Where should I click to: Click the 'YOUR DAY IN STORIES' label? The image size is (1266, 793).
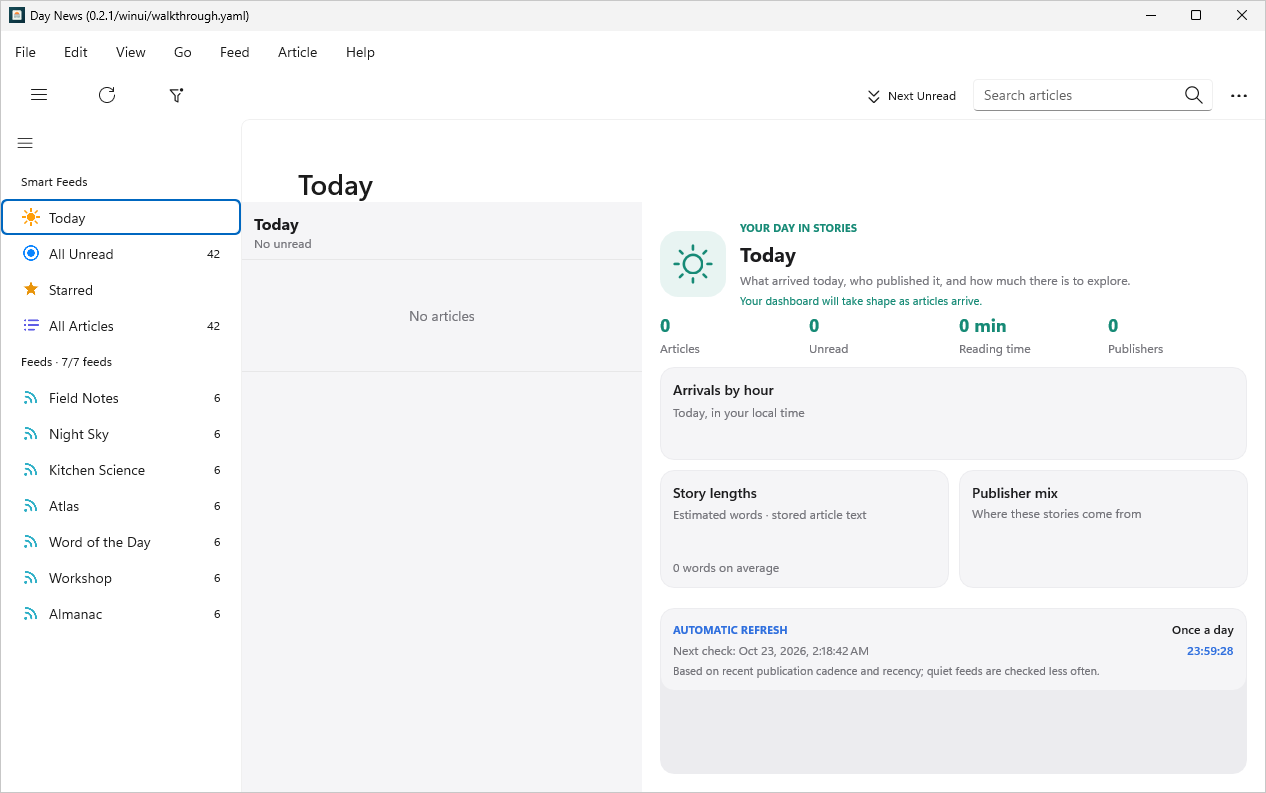pos(798,228)
